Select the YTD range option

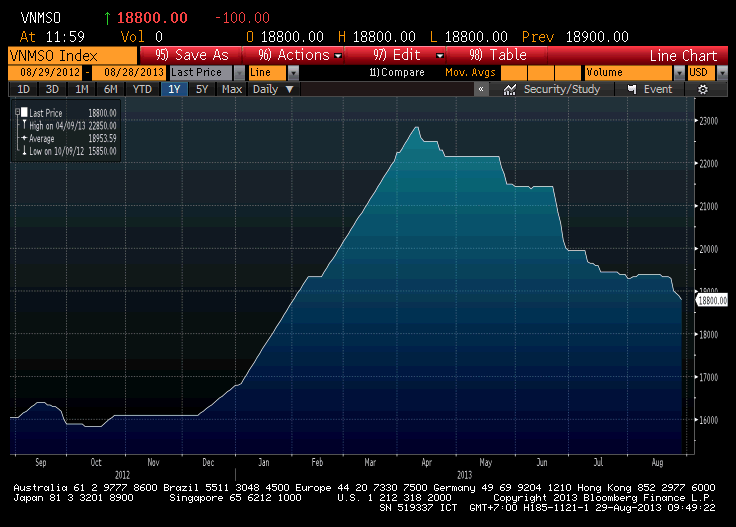[x=142, y=89]
